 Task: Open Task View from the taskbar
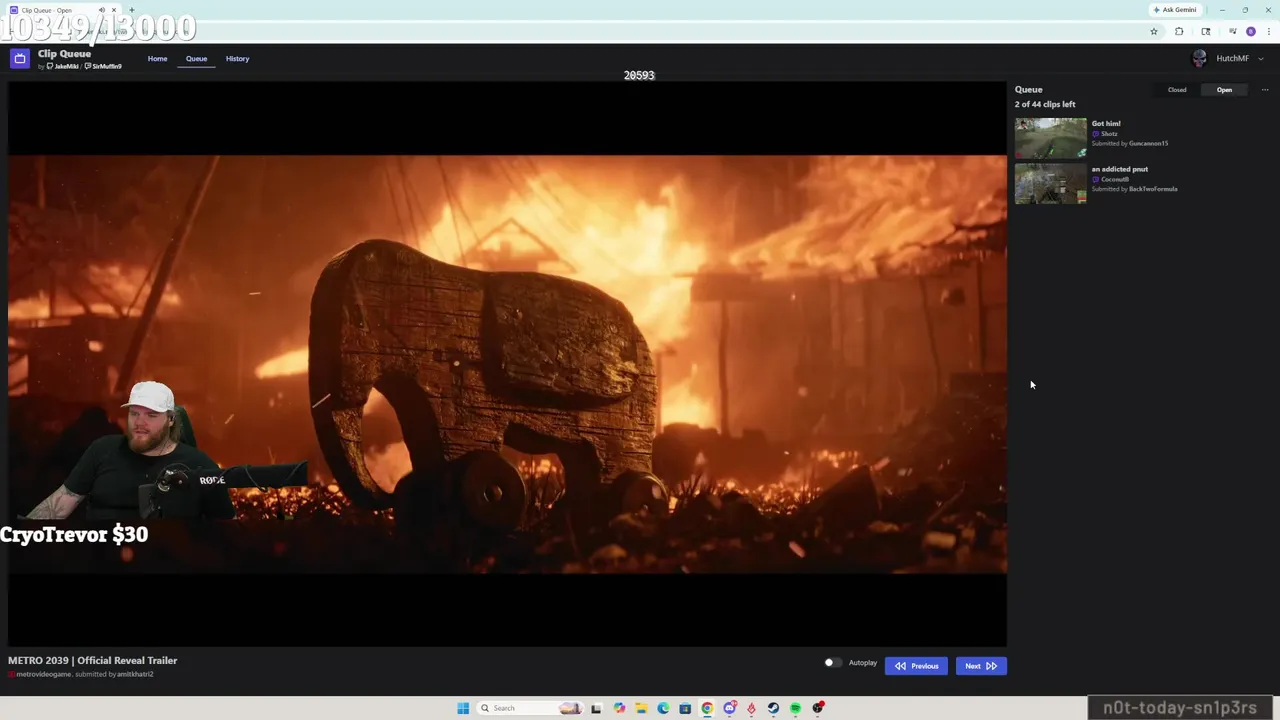pyautogui.click(x=596, y=708)
